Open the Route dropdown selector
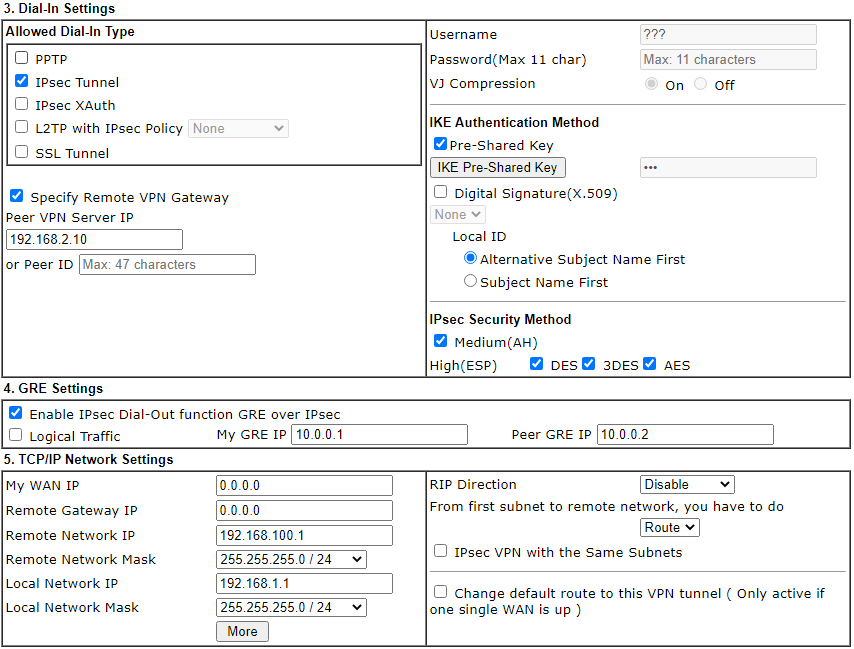The width and height of the screenshot is (854, 649). pos(669,527)
